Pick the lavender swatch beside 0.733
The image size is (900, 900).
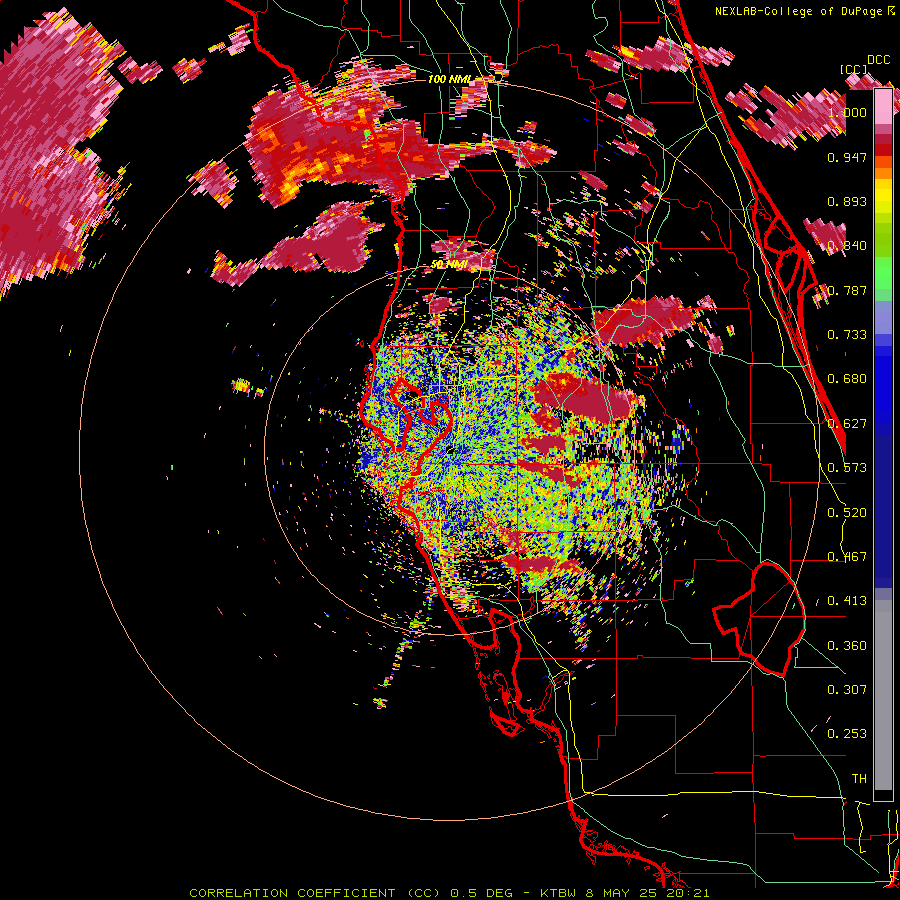[x=883, y=317]
